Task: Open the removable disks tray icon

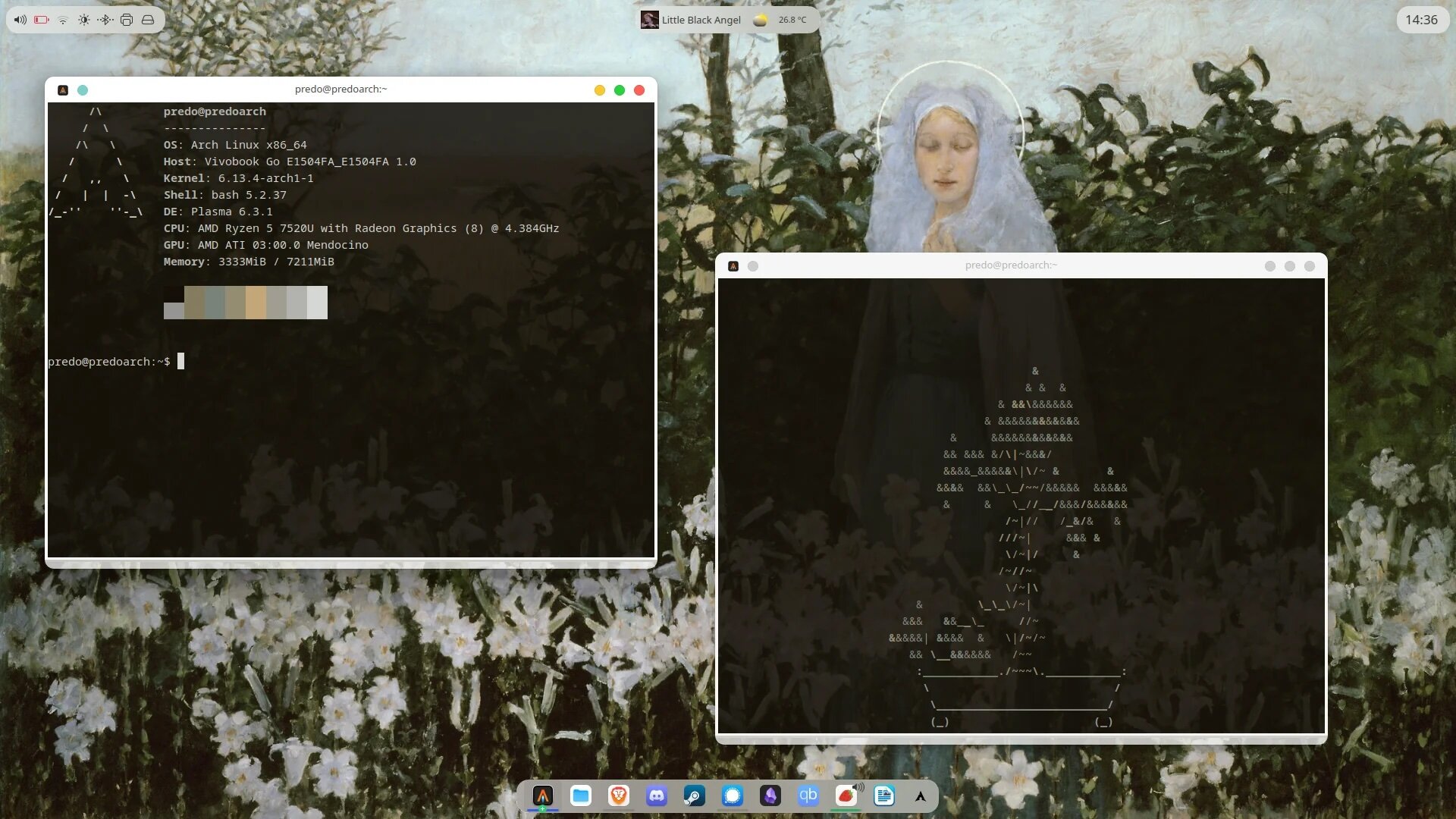Action: pyautogui.click(x=148, y=20)
